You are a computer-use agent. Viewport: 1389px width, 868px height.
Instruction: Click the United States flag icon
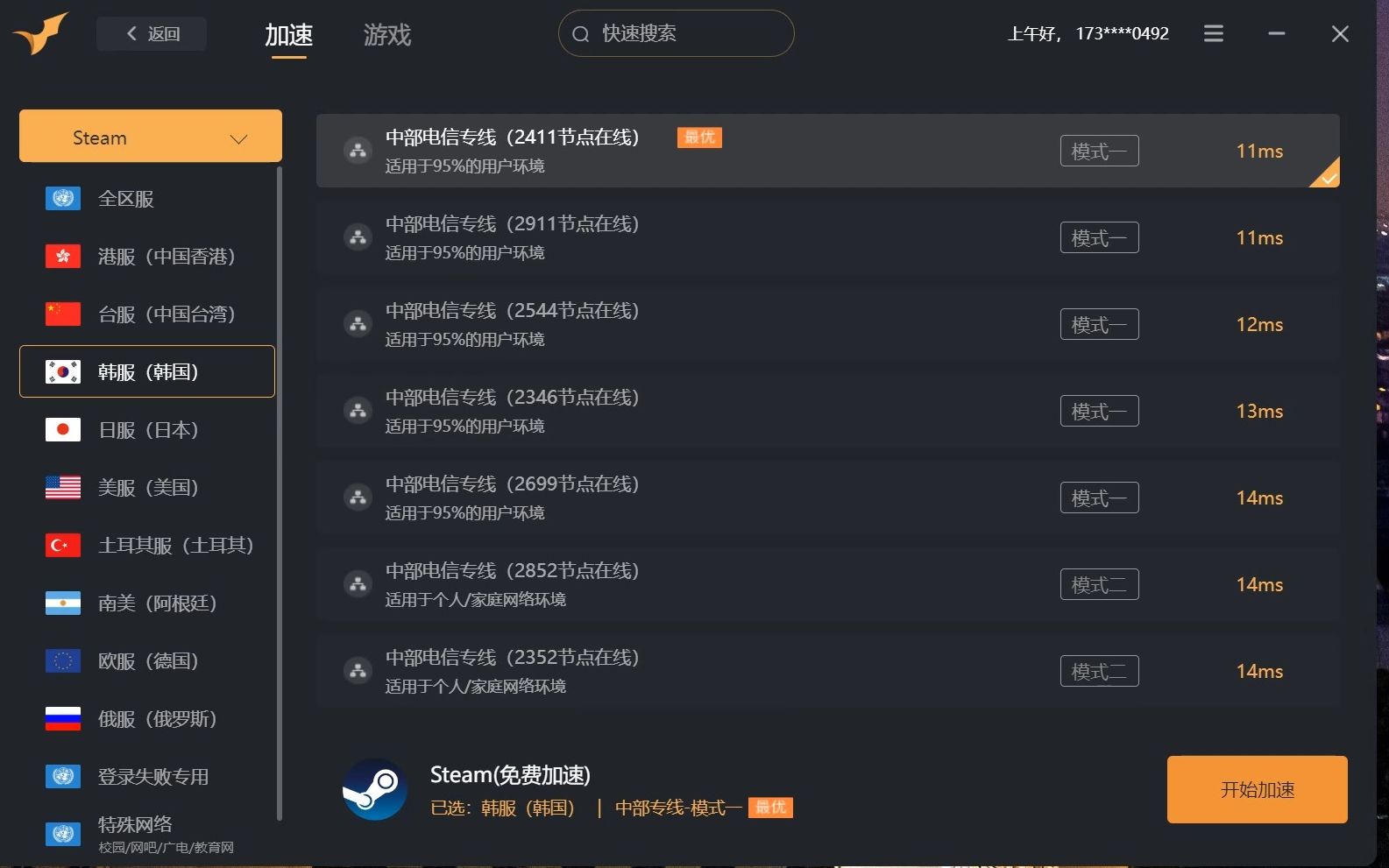[63, 487]
